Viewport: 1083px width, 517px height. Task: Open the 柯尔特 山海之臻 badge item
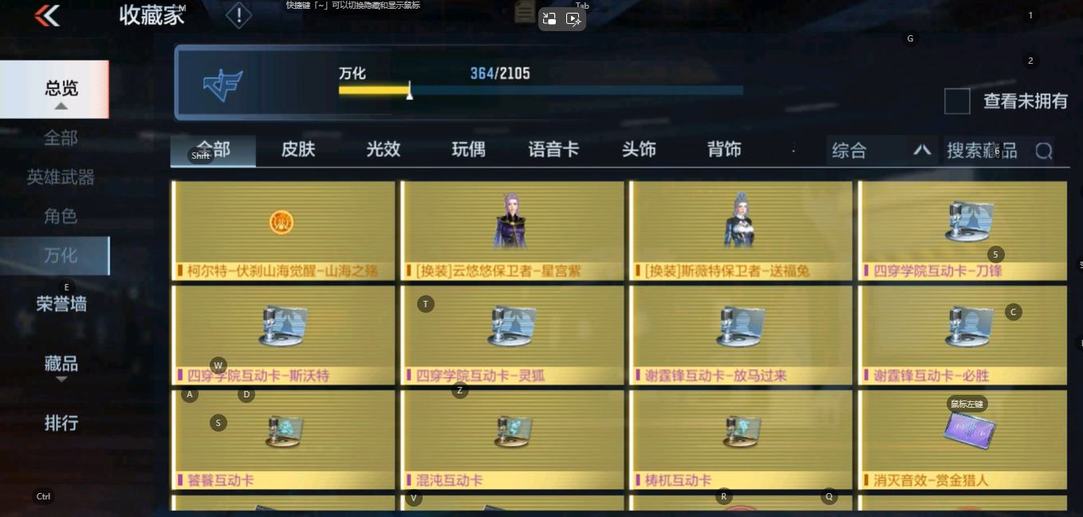pos(284,231)
